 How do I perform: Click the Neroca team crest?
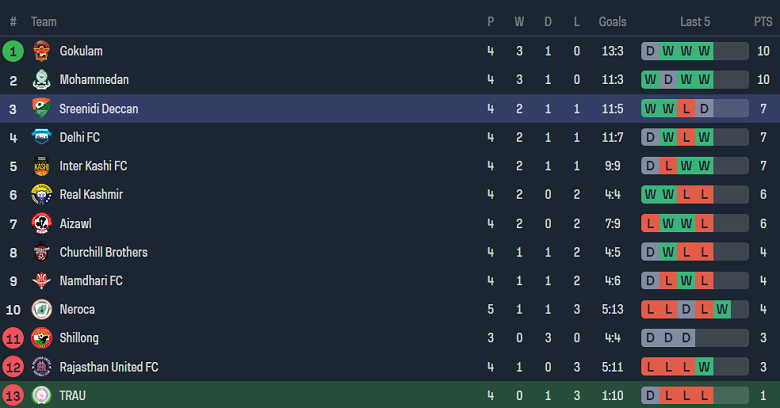tap(41, 310)
